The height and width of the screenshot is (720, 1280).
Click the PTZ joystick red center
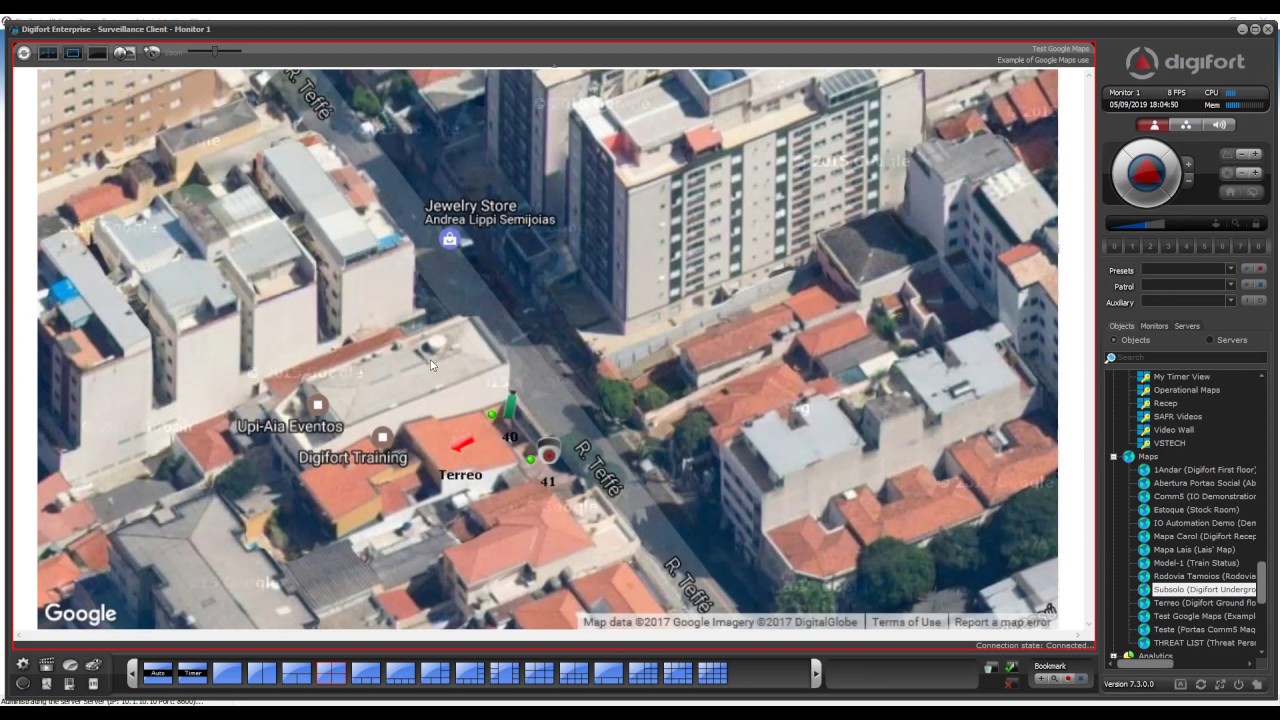(x=1146, y=173)
